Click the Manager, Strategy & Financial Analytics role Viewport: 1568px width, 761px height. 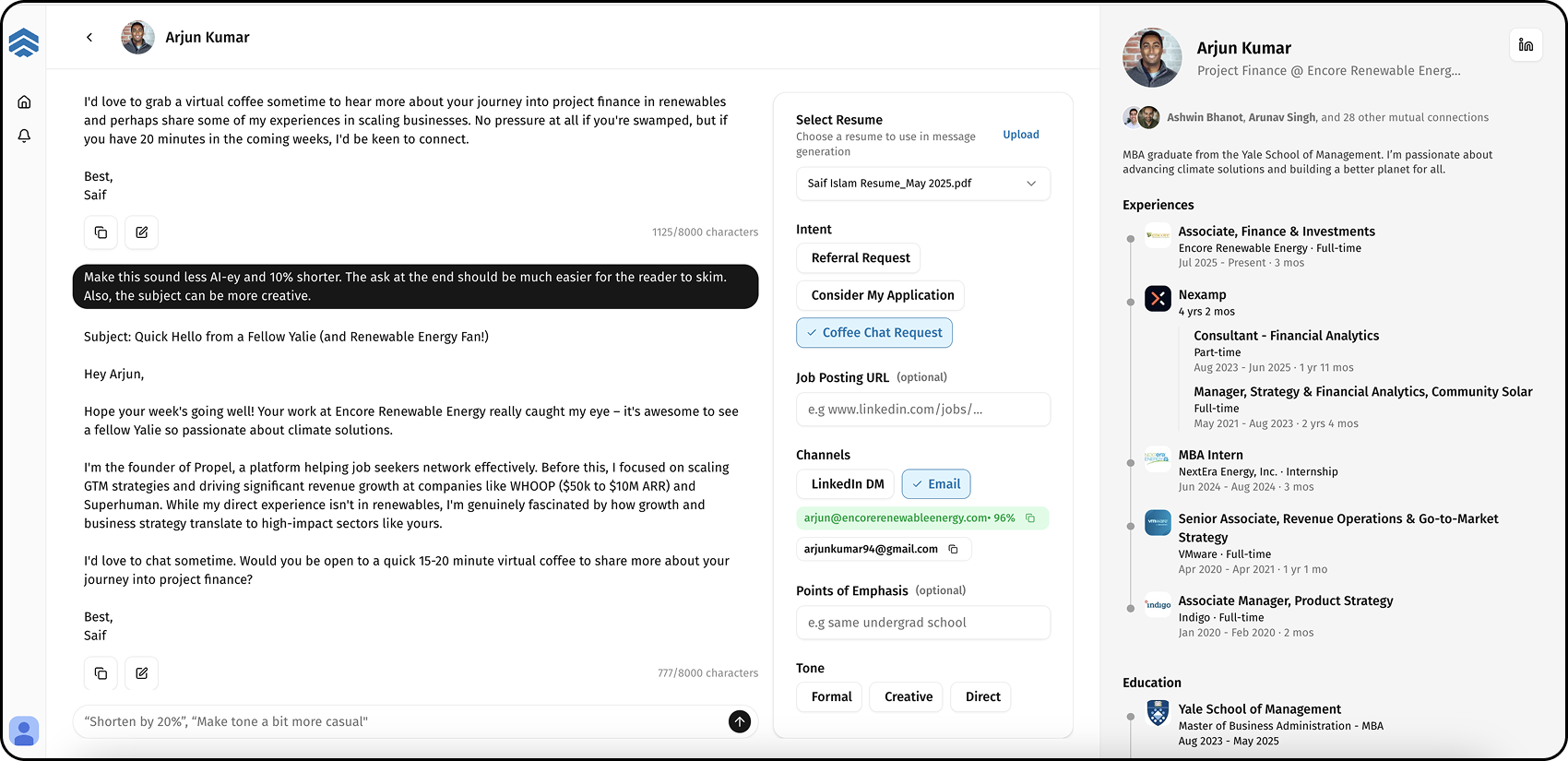(1363, 392)
